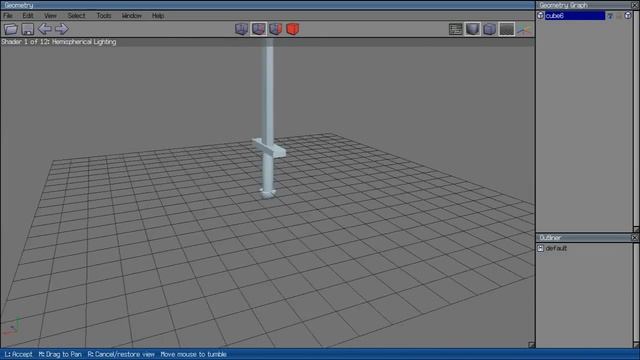Open the File menu

point(8,16)
